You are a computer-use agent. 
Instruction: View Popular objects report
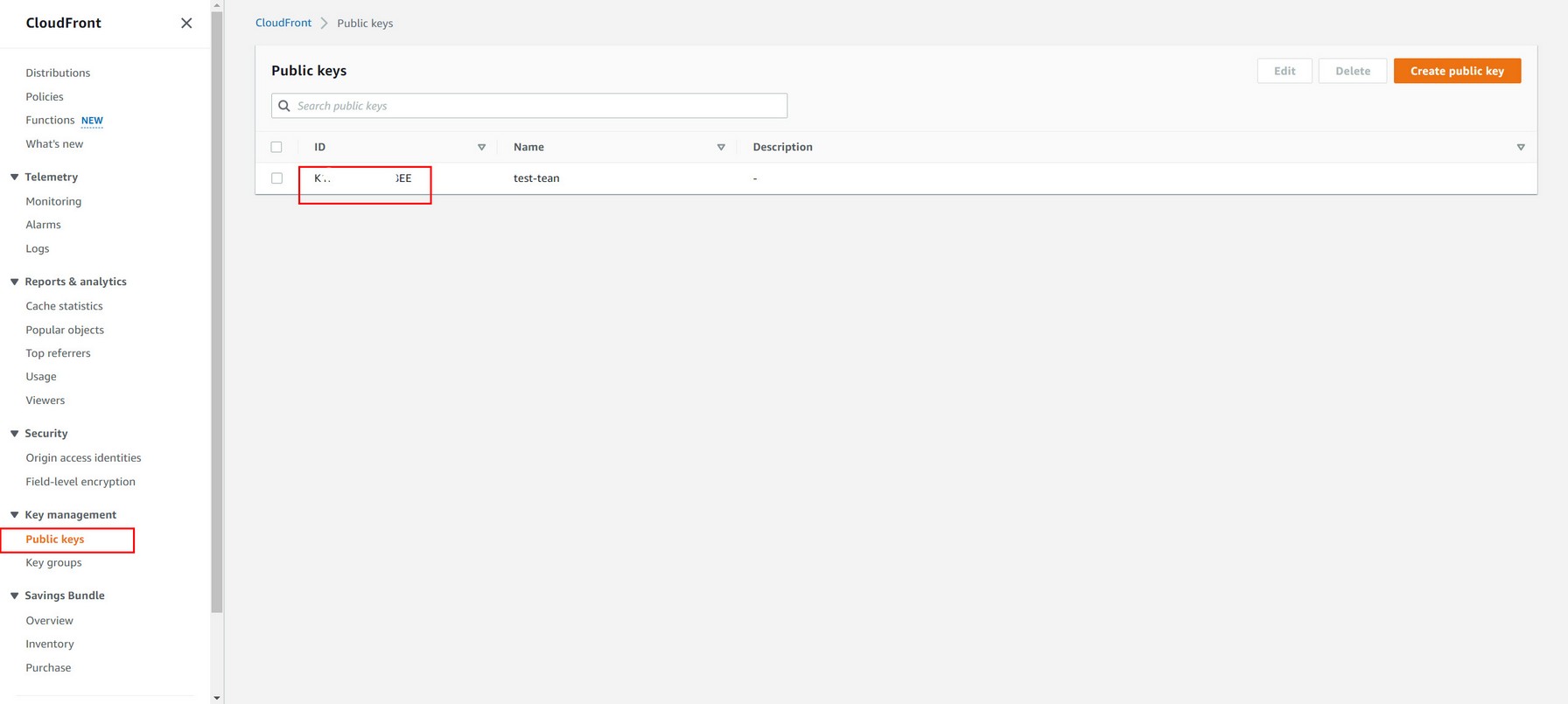(x=65, y=330)
